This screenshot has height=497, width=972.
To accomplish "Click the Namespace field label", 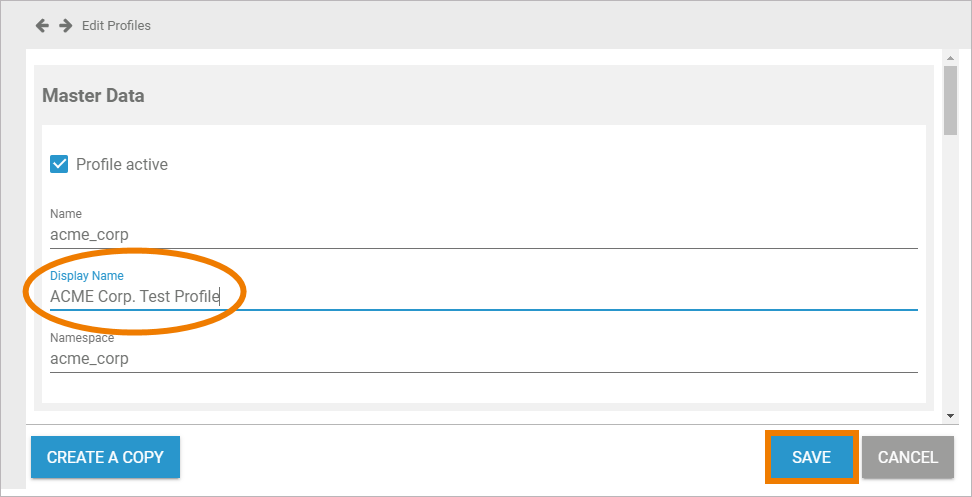I will (82, 338).
